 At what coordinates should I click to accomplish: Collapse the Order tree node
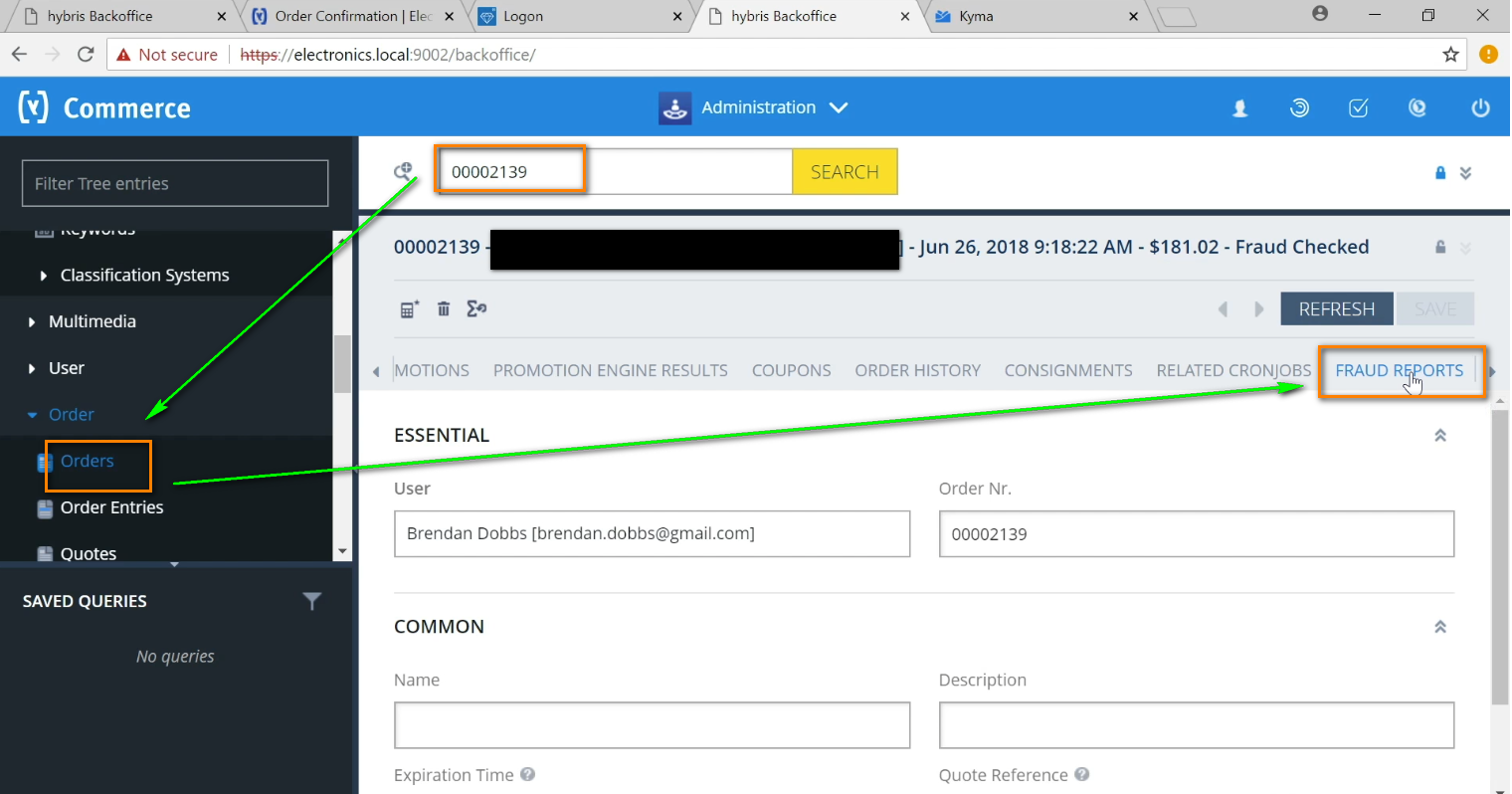pos(32,415)
